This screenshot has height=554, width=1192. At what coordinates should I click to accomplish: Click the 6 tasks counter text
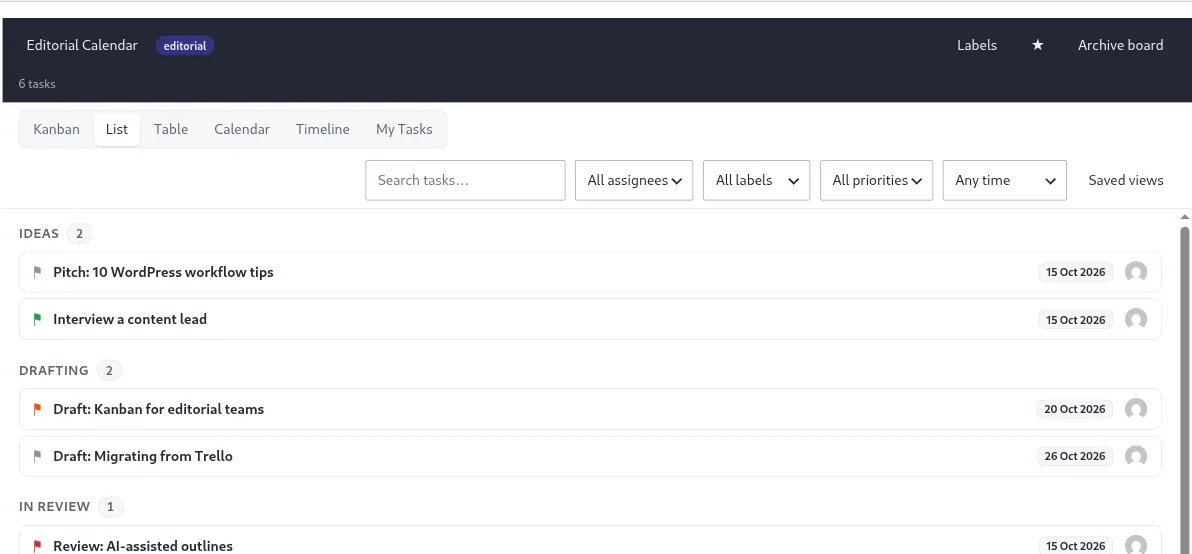pyautogui.click(x=37, y=84)
